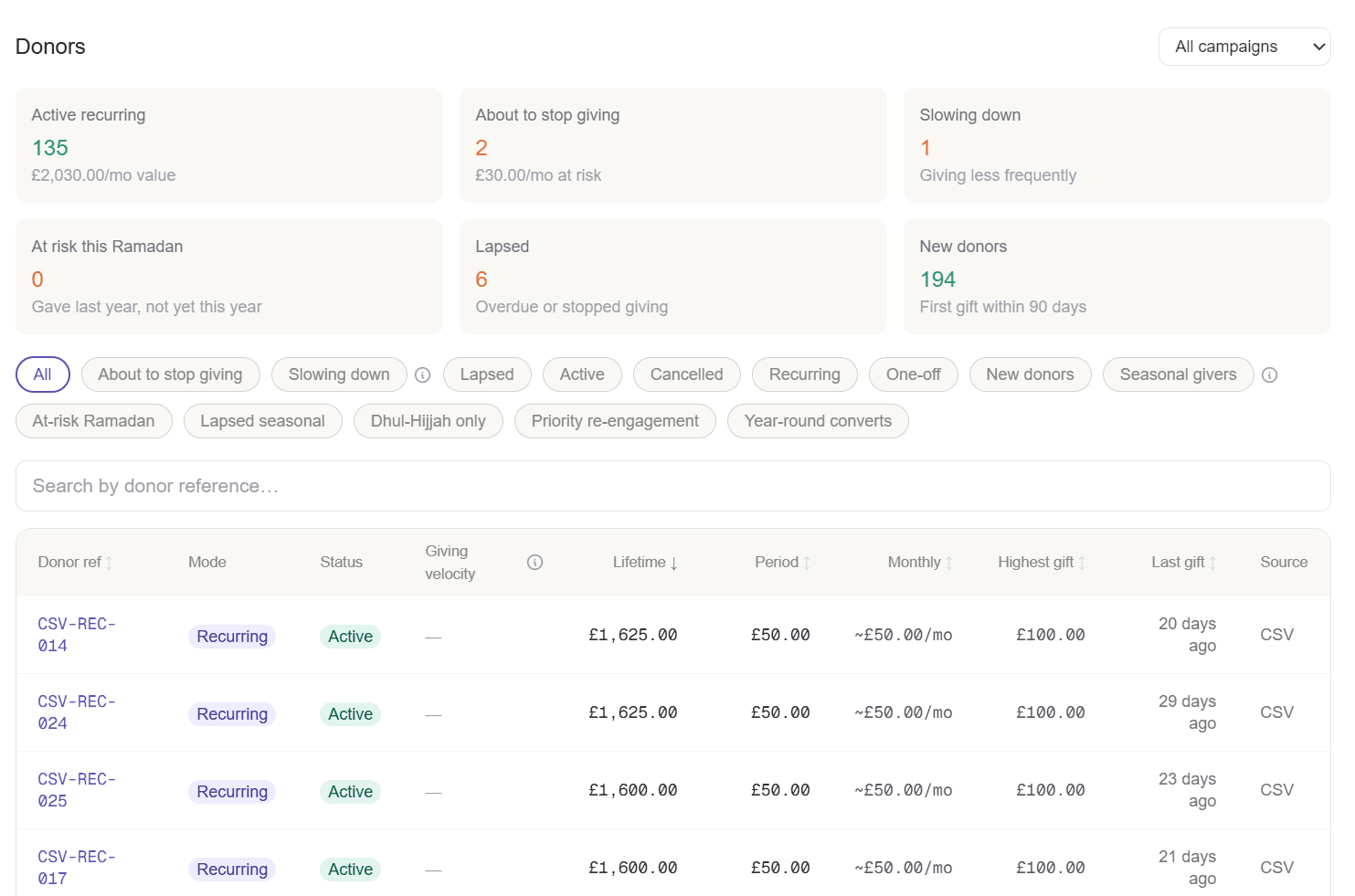Screen dimensions: 1355x896
Task: Filter donors by Cancelled chip
Action: click(687, 374)
